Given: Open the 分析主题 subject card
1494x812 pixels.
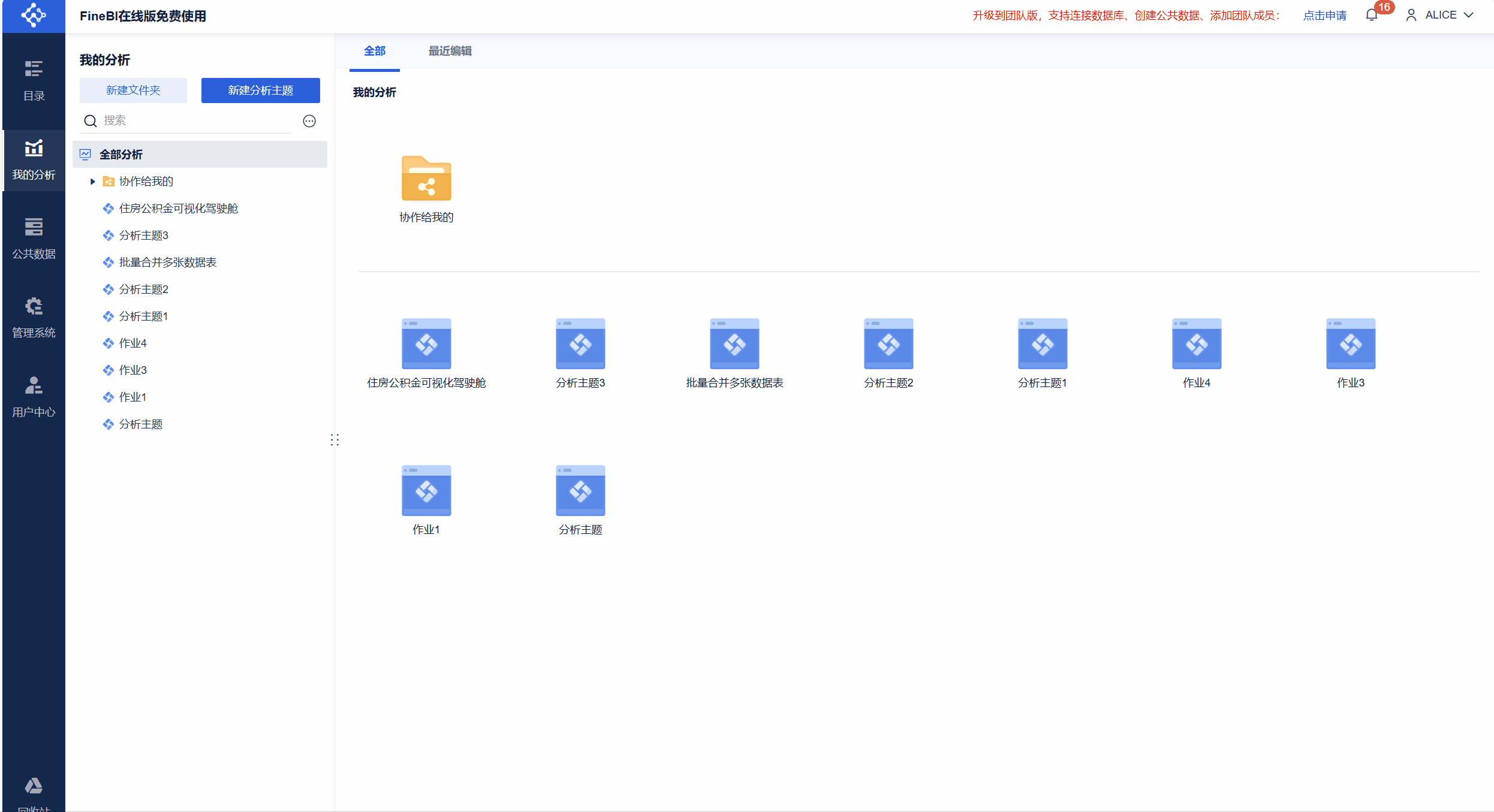Looking at the screenshot, I should pos(580,500).
